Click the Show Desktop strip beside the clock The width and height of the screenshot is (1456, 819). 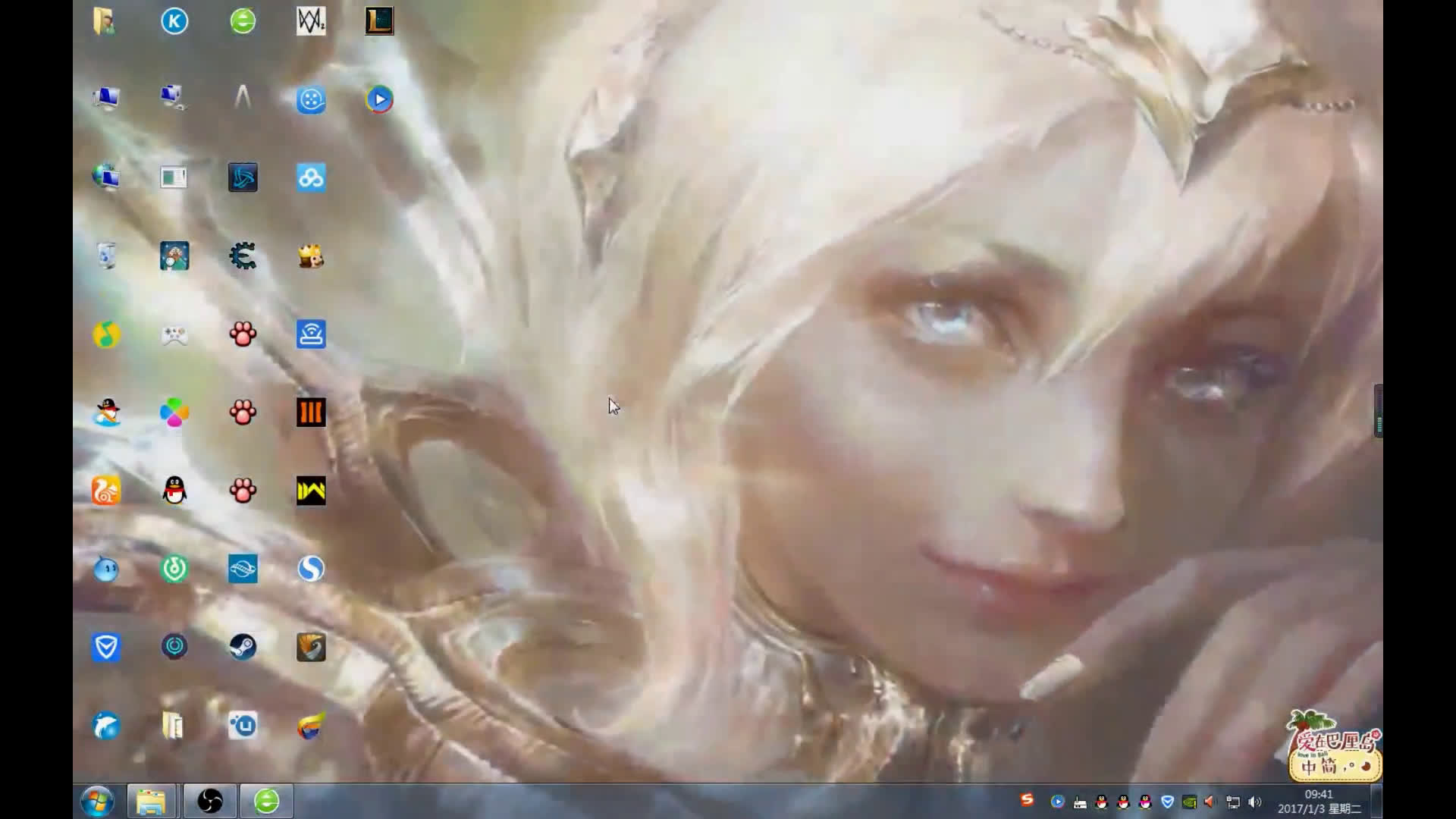pyautogui.click(x=1376, y=802)
